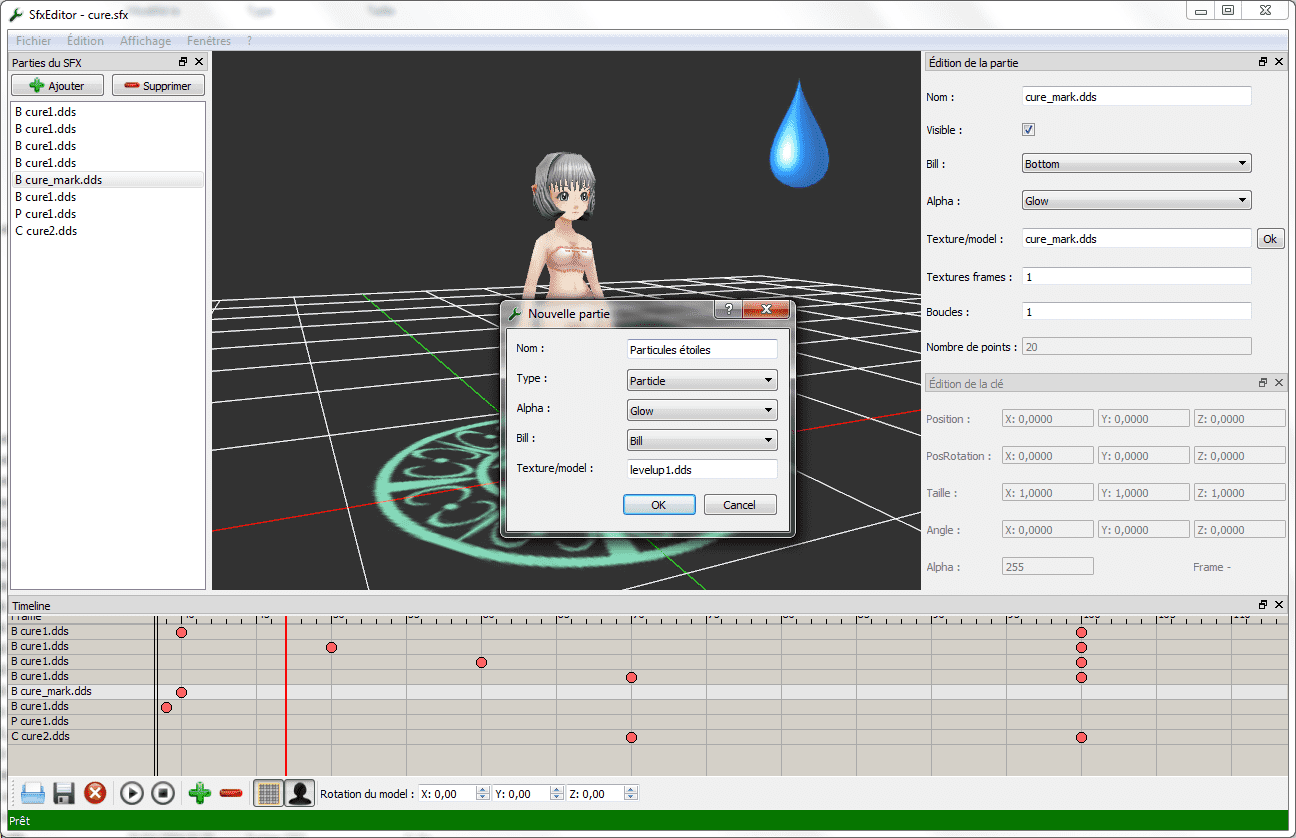Float the Parties du SFX panel

point(183,62)
